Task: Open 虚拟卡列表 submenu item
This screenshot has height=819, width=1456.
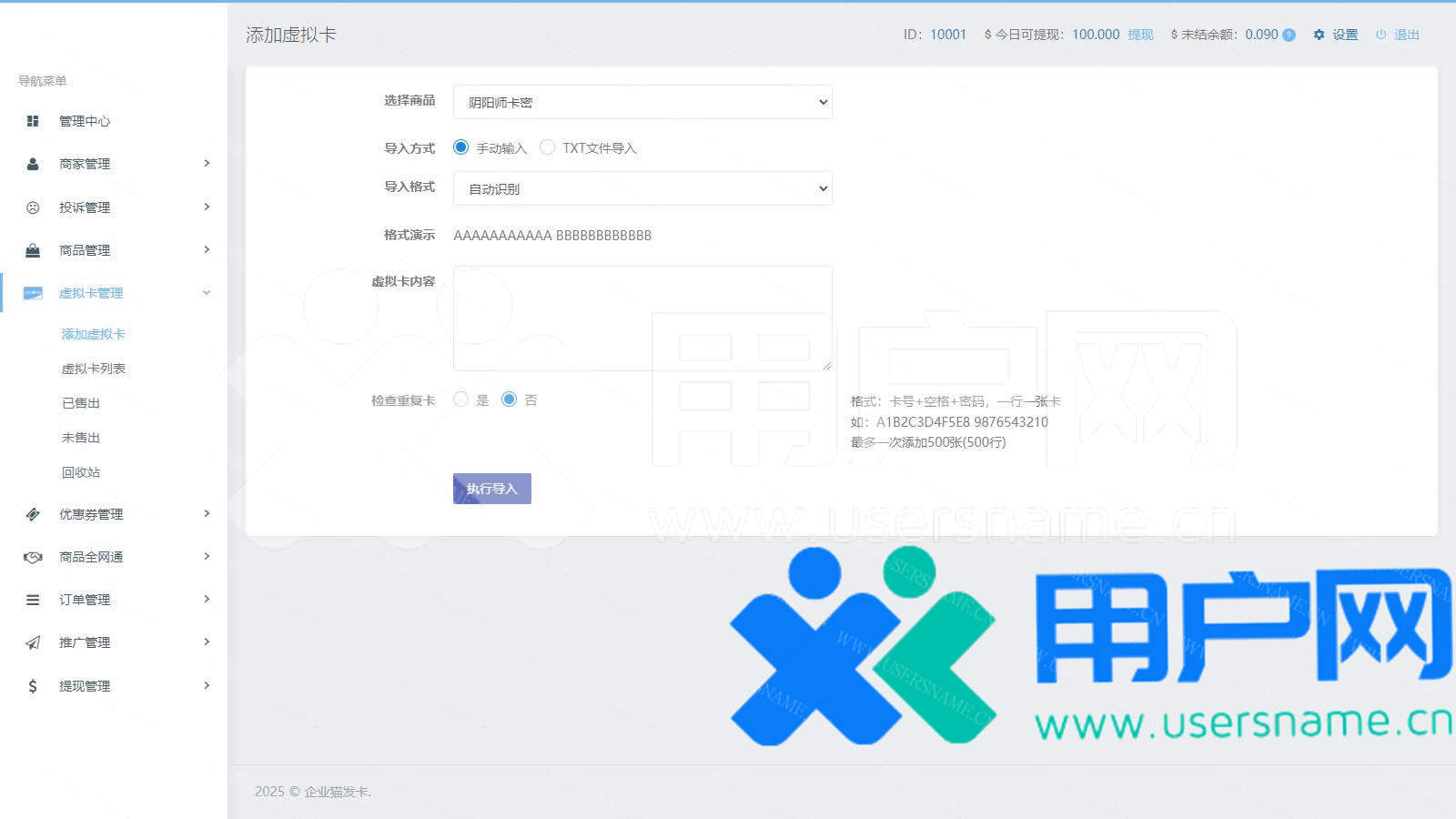Action: pos(93,369)
